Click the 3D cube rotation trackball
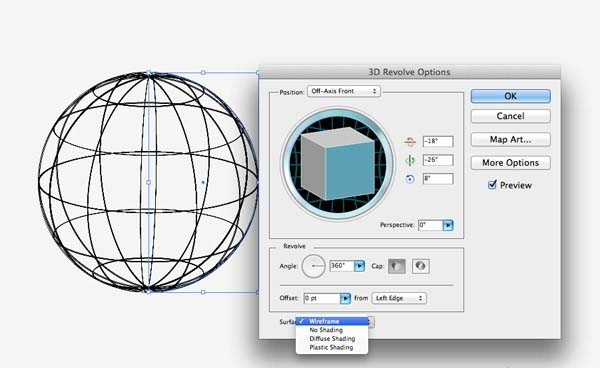Viewport: 600px width, 368px height. 338,163
